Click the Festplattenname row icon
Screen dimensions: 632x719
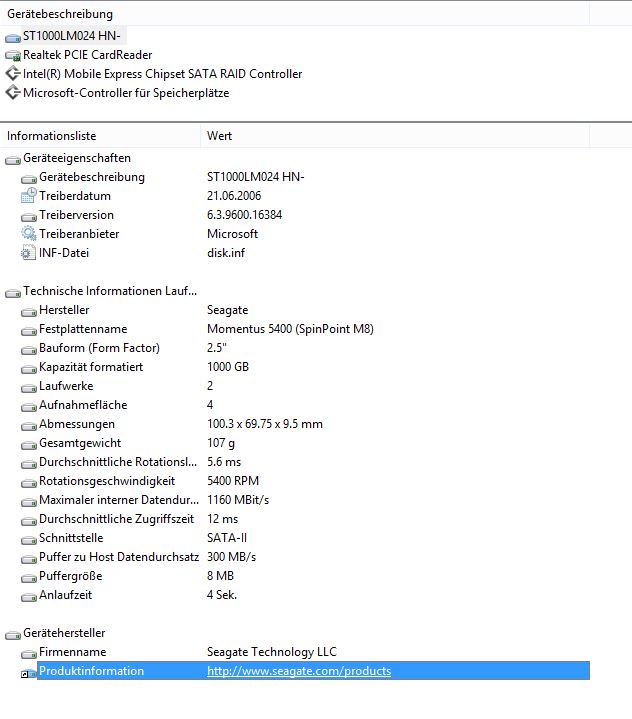29,331
